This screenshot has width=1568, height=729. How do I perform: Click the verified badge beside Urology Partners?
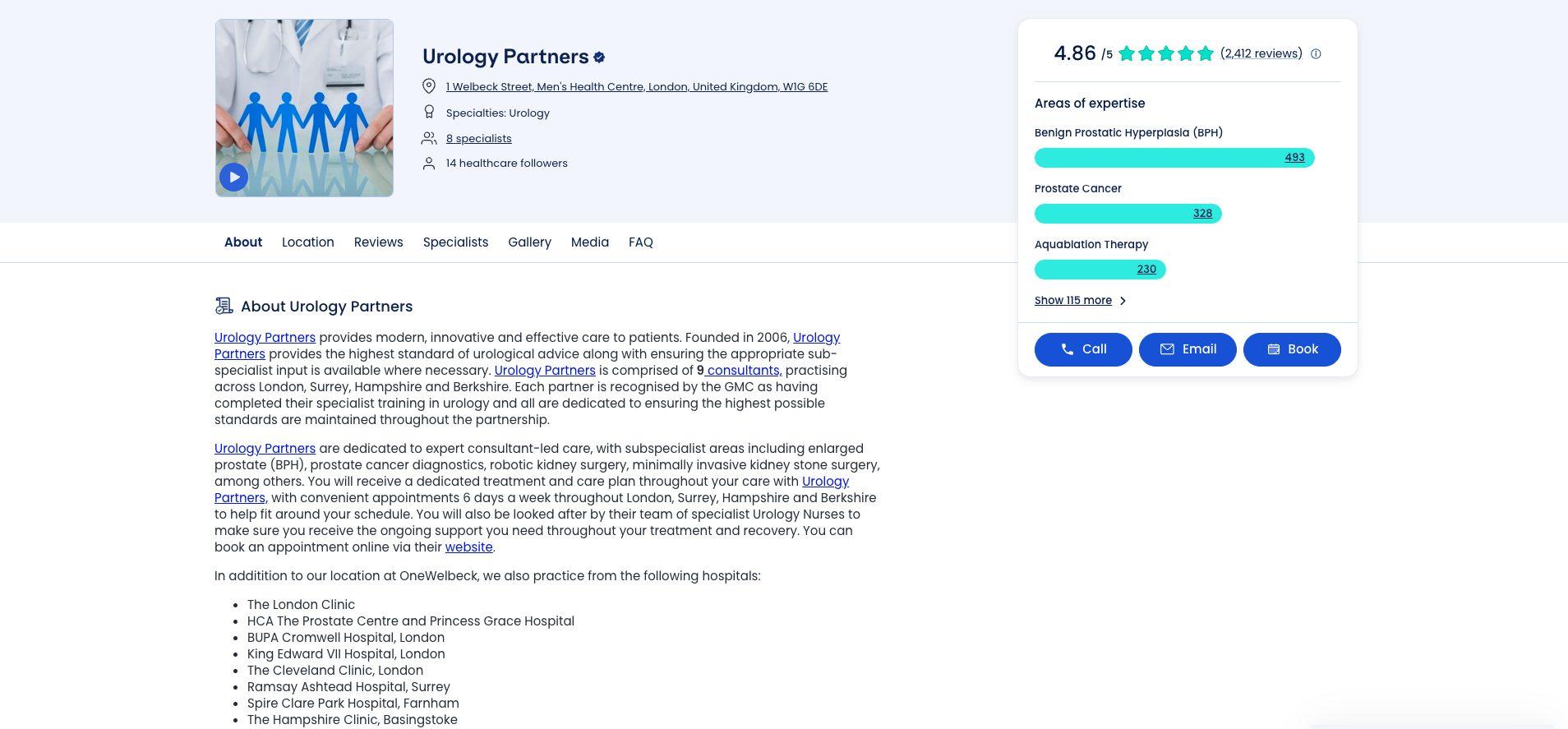tap(599, 57)
